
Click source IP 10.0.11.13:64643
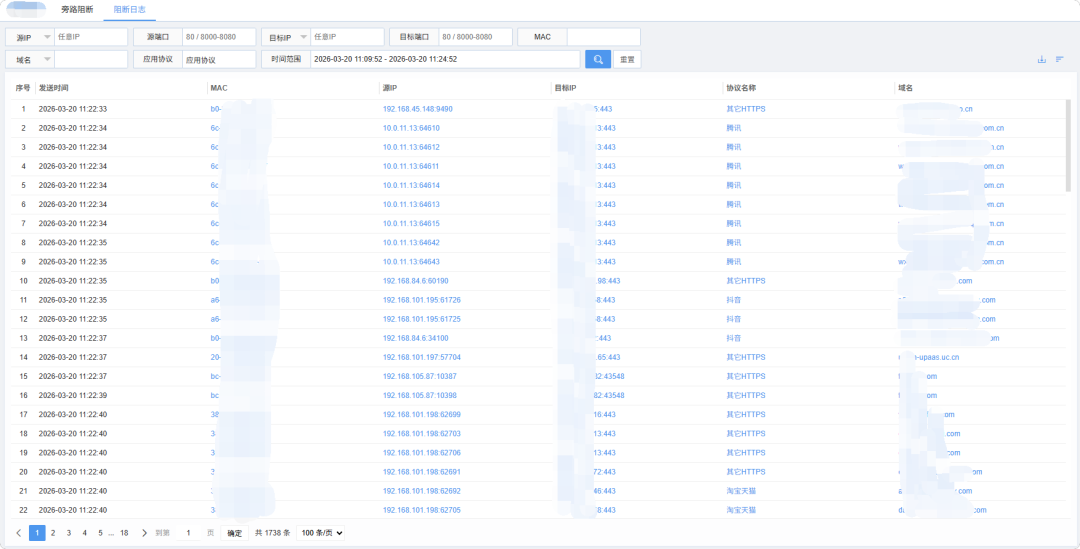tap(411, 262)
